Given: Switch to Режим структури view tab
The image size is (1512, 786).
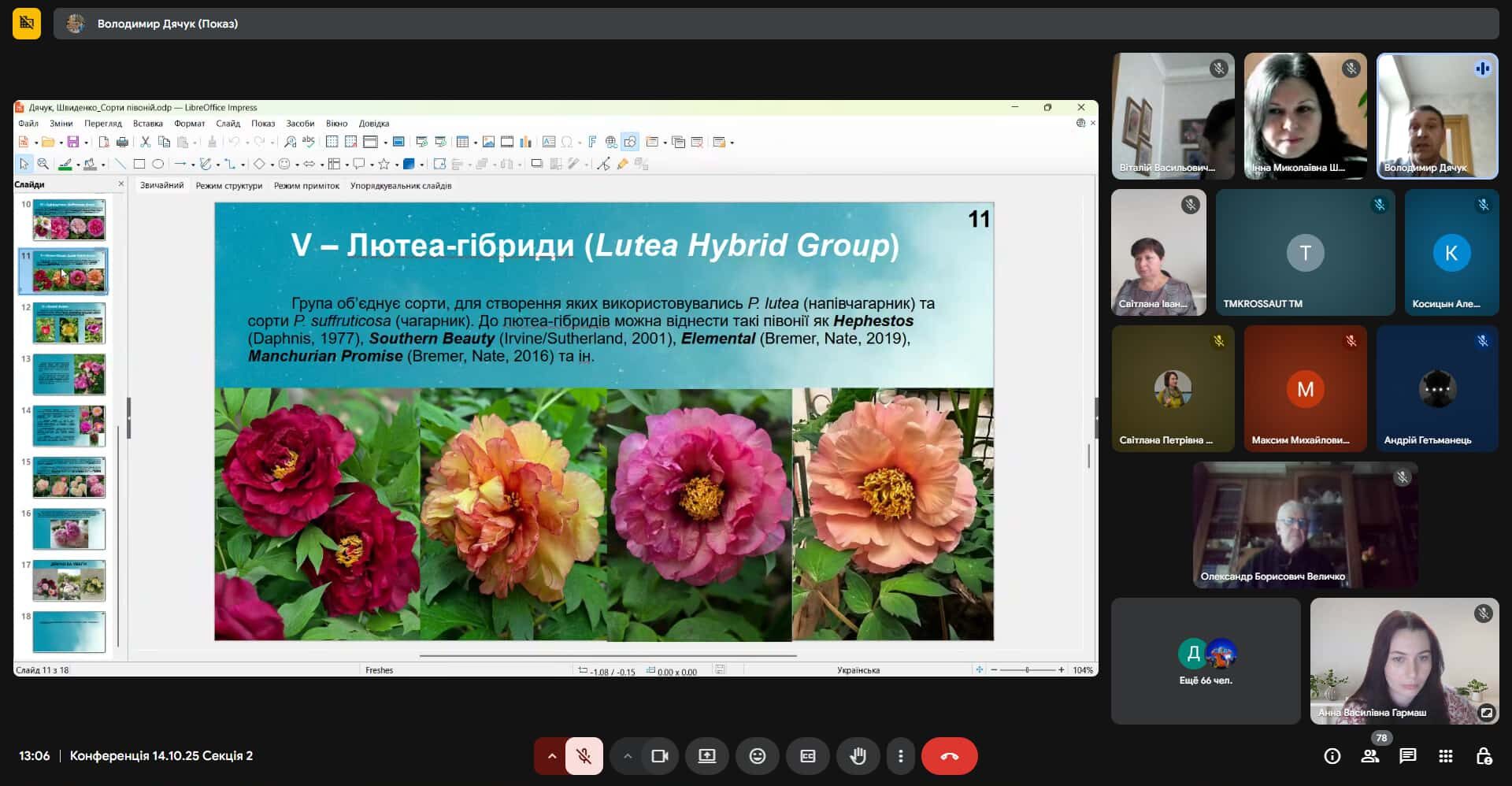Looking at the screenshot, I should pos(228,186).
